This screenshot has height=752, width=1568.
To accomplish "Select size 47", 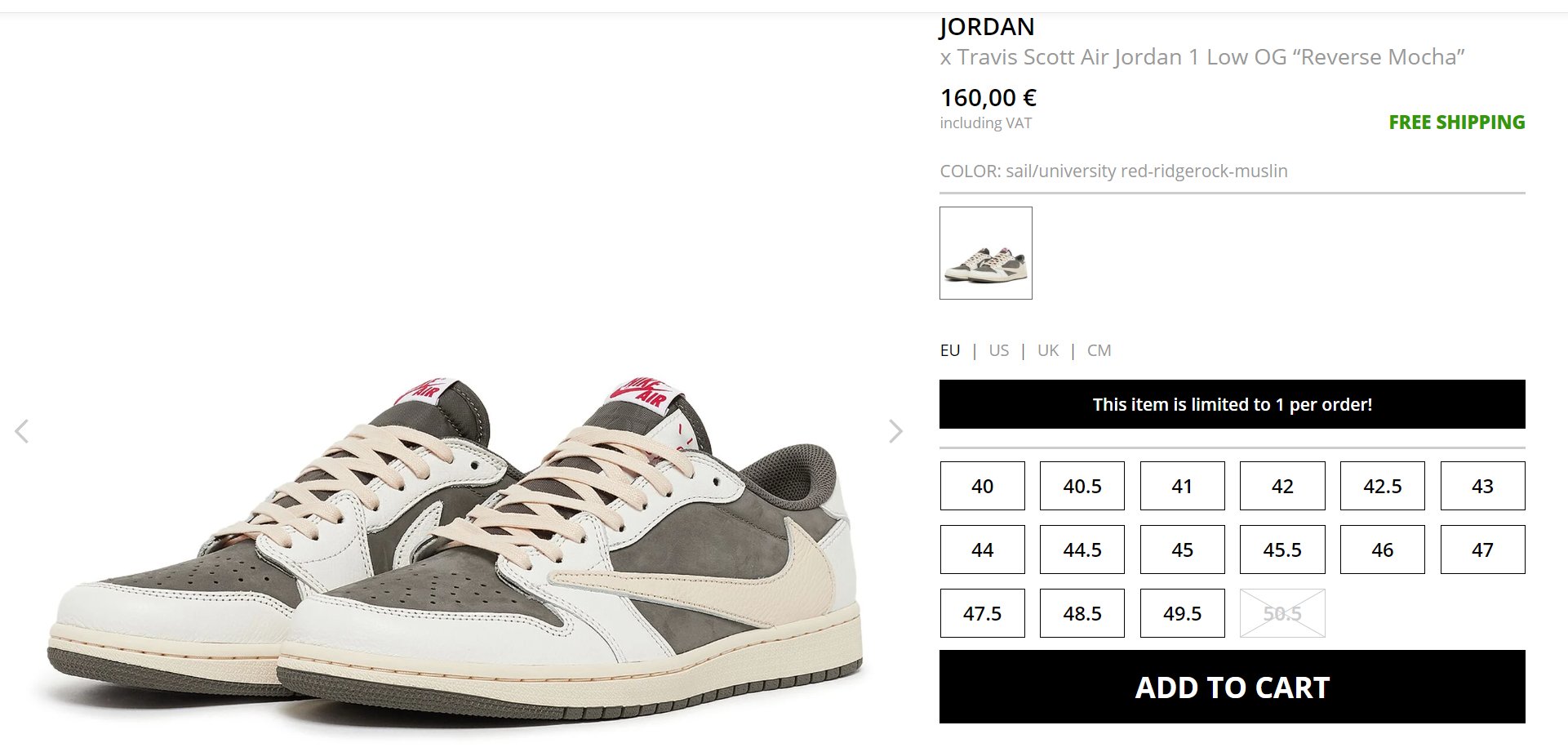I will [1482, 550].
